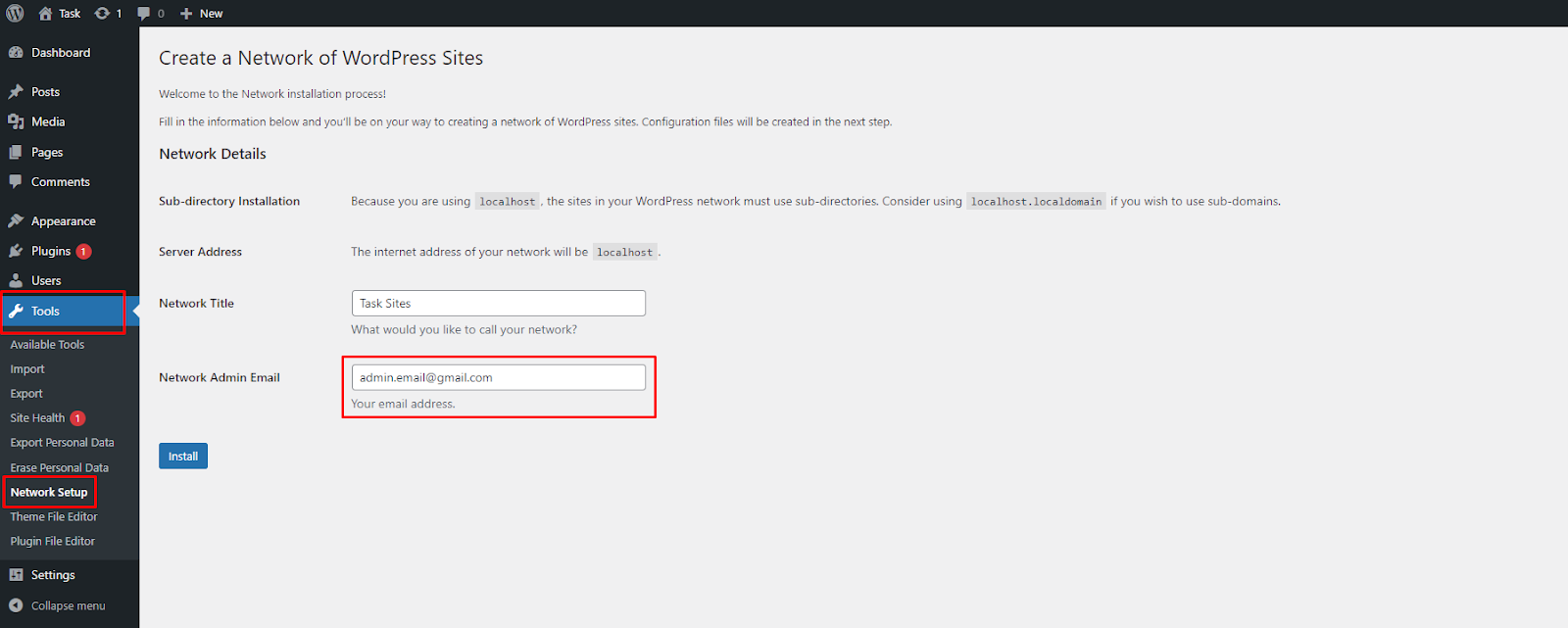1568x628 pixels.
Task: Select Network Setup submenu item
Action: 49,493
